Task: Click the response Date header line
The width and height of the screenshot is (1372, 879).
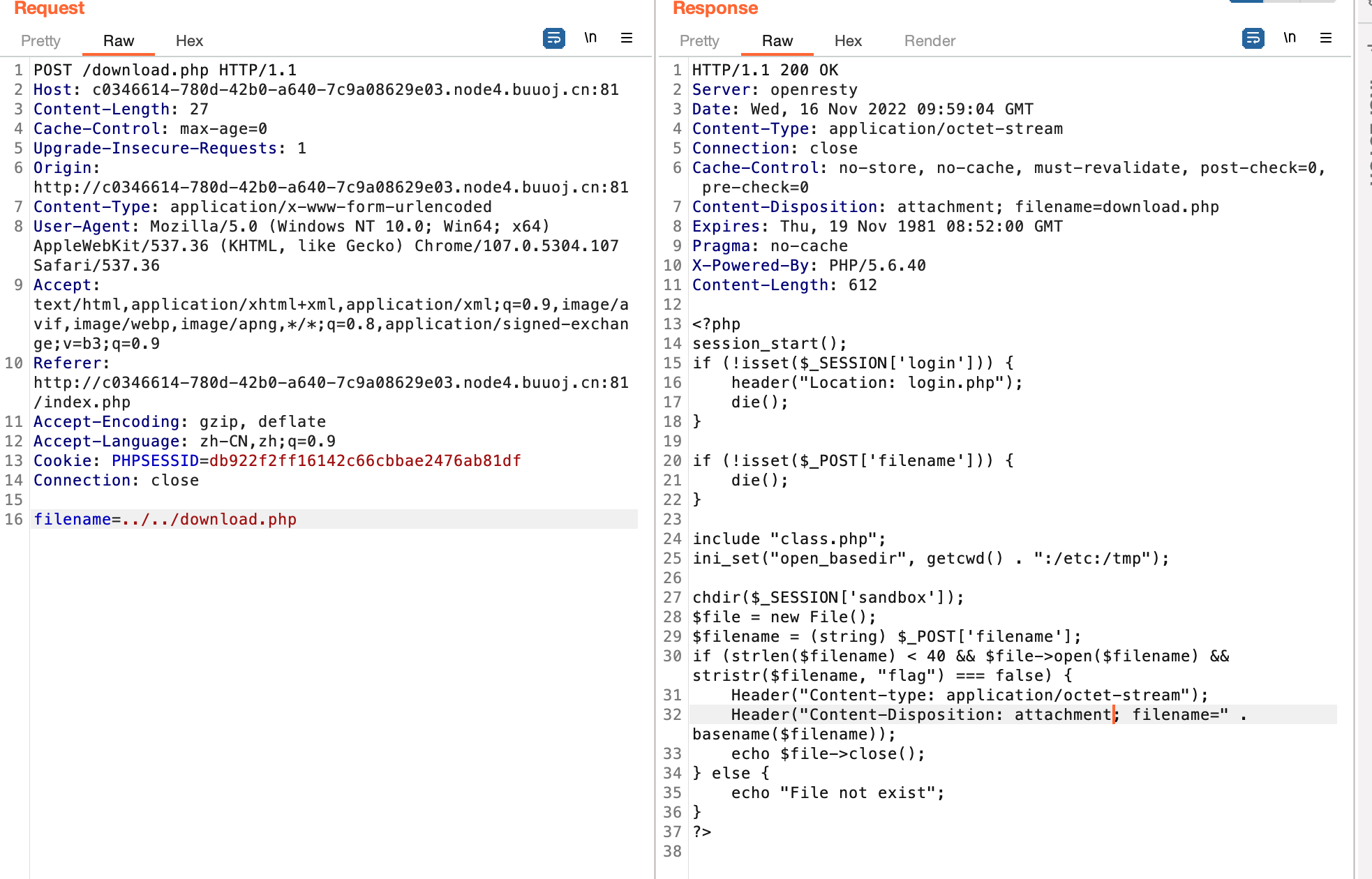Action: pos(863,109)
